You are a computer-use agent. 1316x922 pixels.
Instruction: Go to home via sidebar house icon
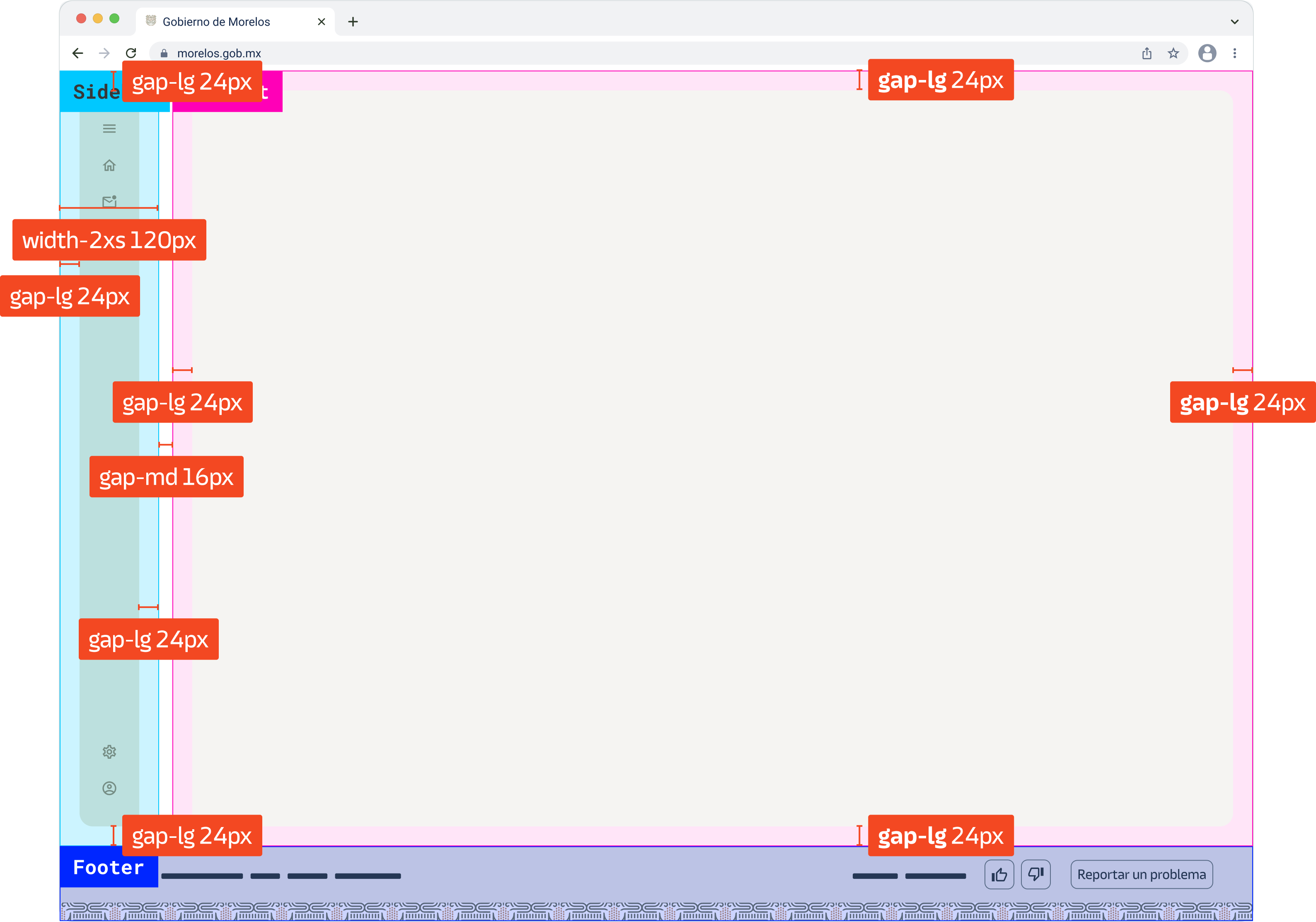pos(109,165)
